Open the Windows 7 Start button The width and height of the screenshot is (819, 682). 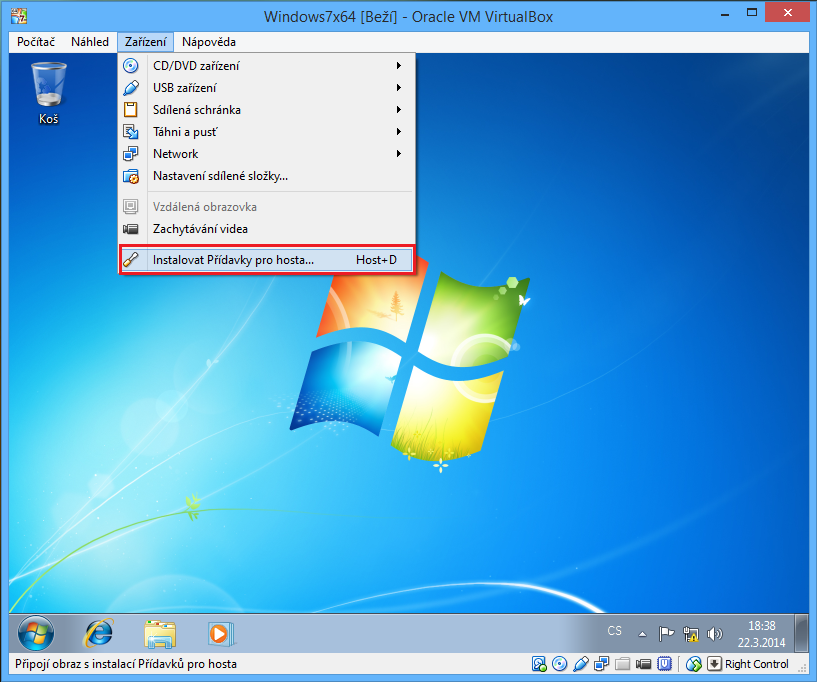(x=36, y=633)
